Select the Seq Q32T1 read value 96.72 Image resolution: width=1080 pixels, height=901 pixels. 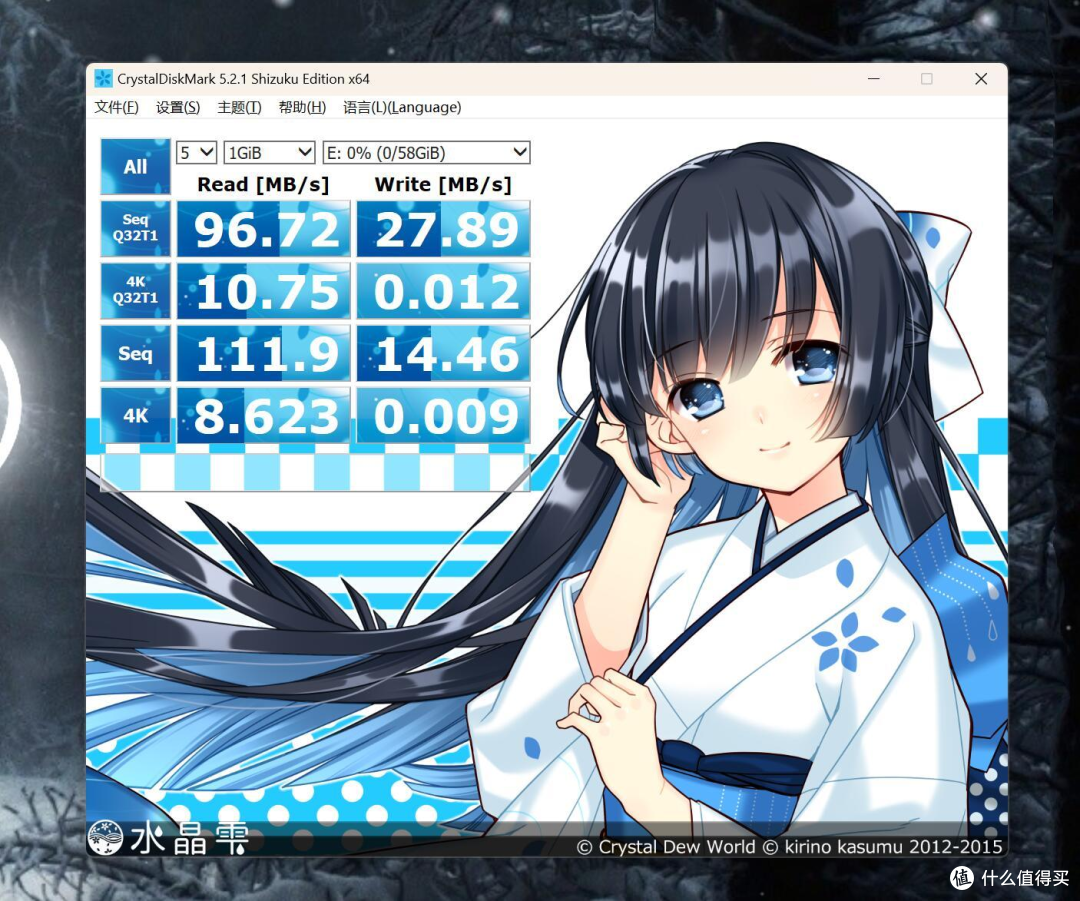tap(264, 229)
